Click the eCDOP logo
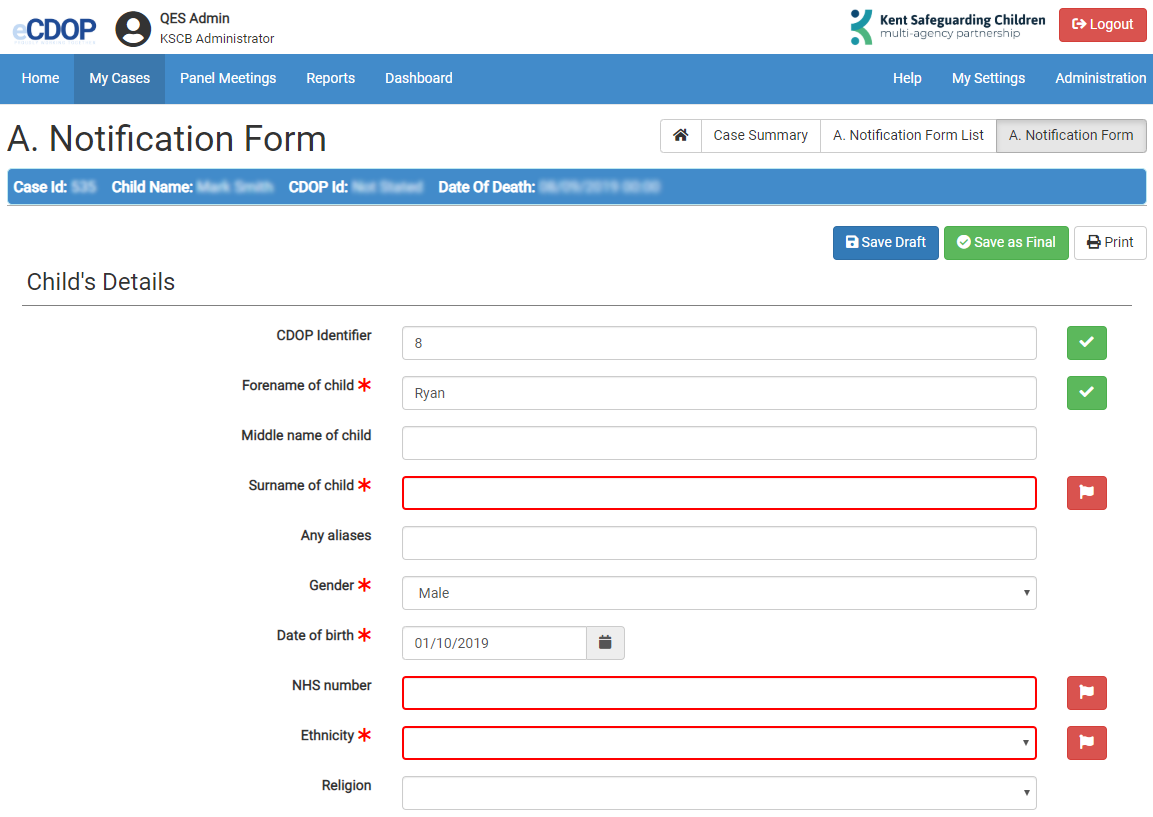The height and width of the screenshot is (817, 1153). (54, 30)
